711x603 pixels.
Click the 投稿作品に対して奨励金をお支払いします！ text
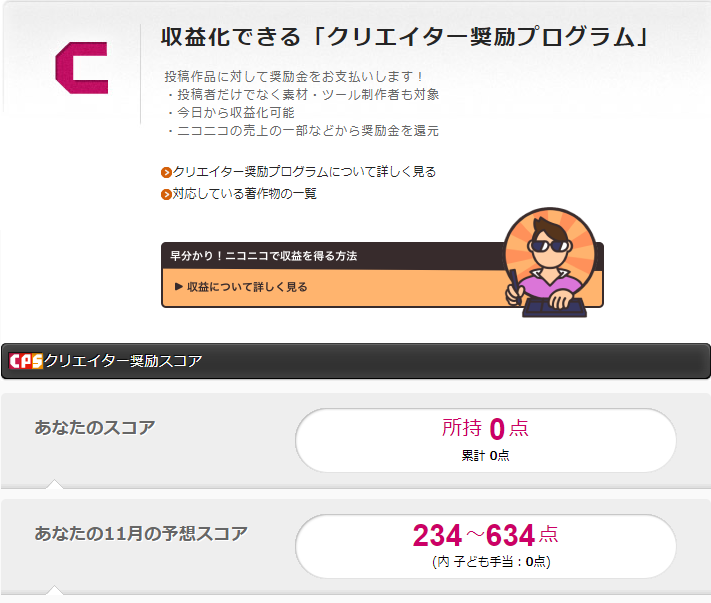(x=295, y=77)
